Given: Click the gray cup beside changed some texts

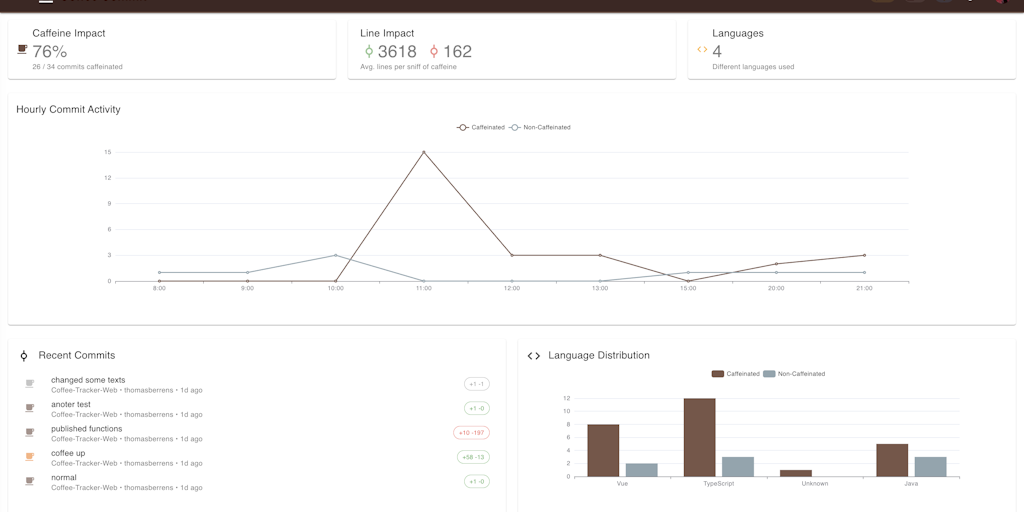Looking at the screenshot, I should [29, 384].
